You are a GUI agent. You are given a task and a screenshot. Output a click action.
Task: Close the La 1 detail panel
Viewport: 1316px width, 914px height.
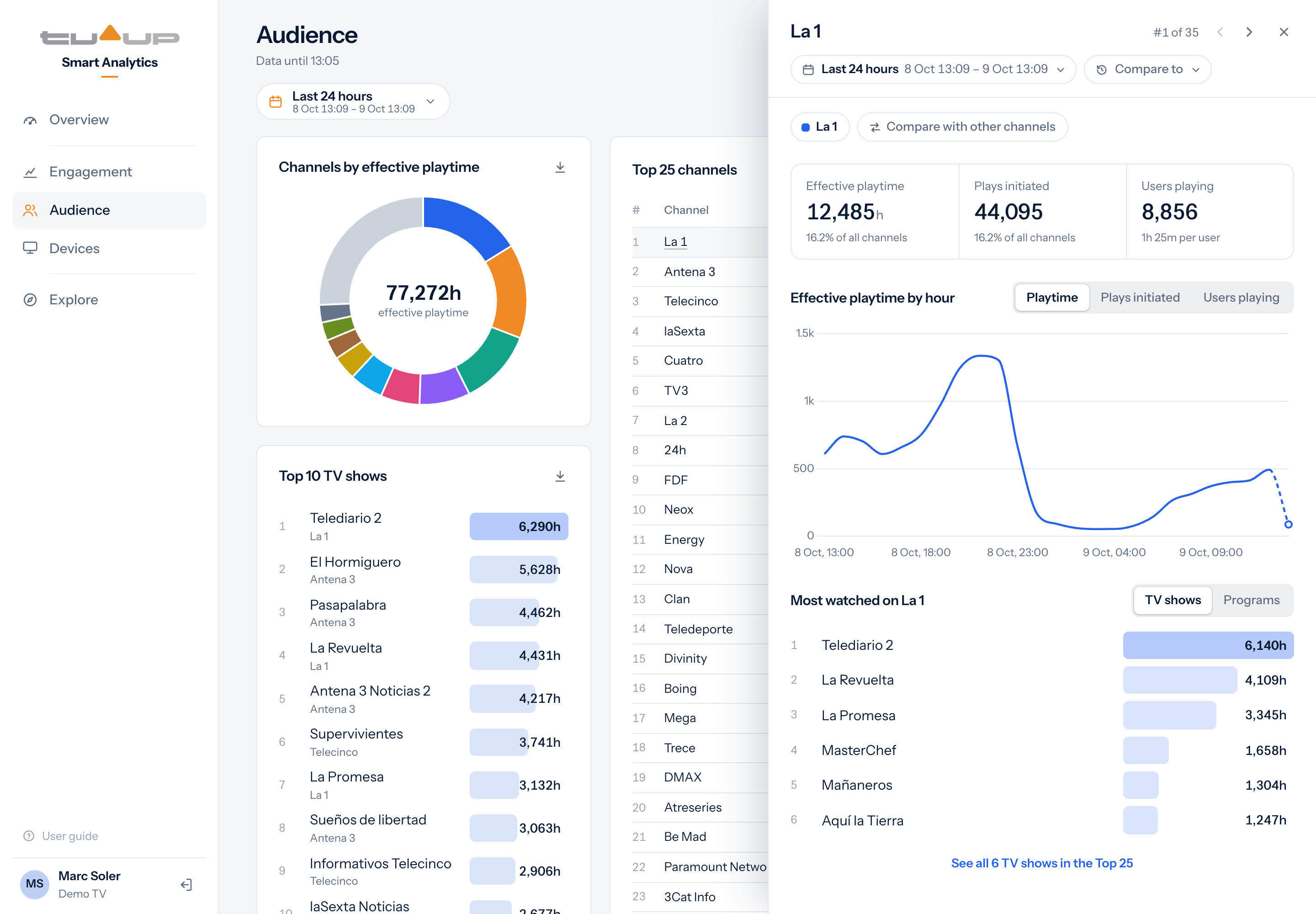[1284, 32]
